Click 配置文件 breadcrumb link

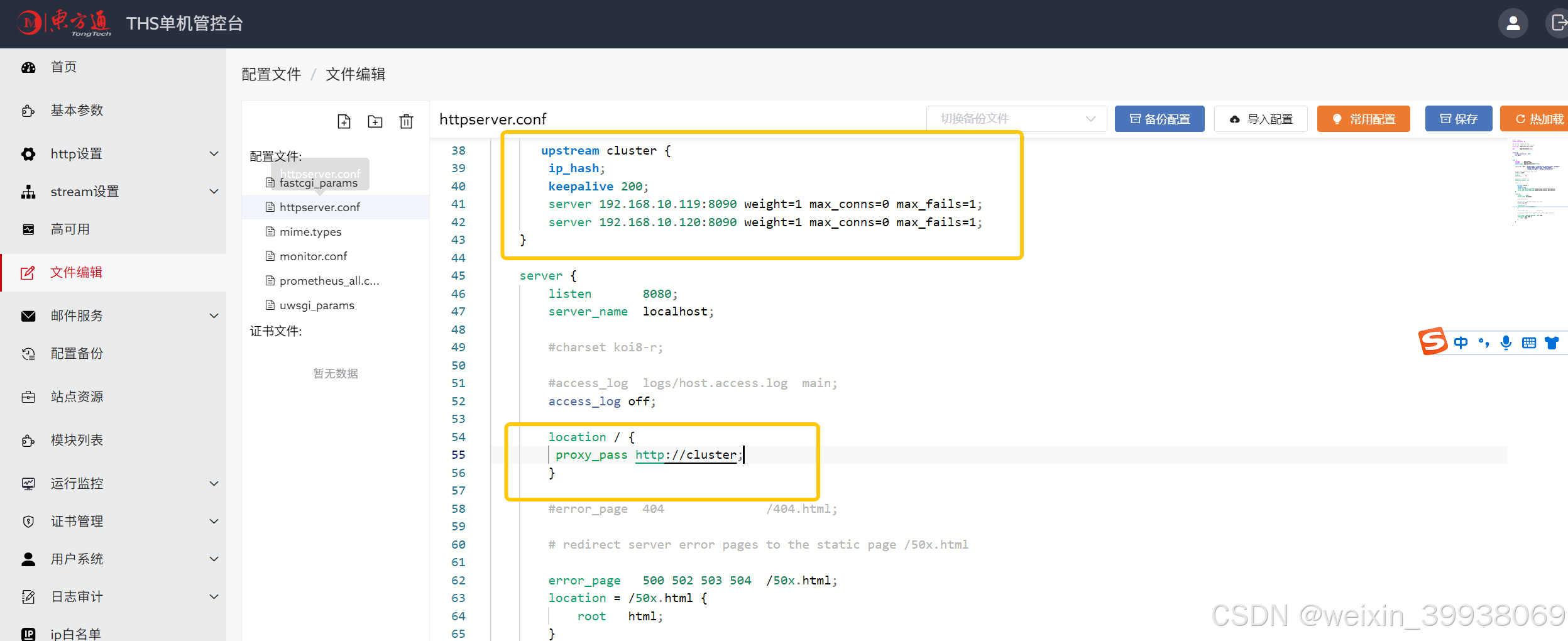click(271, 75)
